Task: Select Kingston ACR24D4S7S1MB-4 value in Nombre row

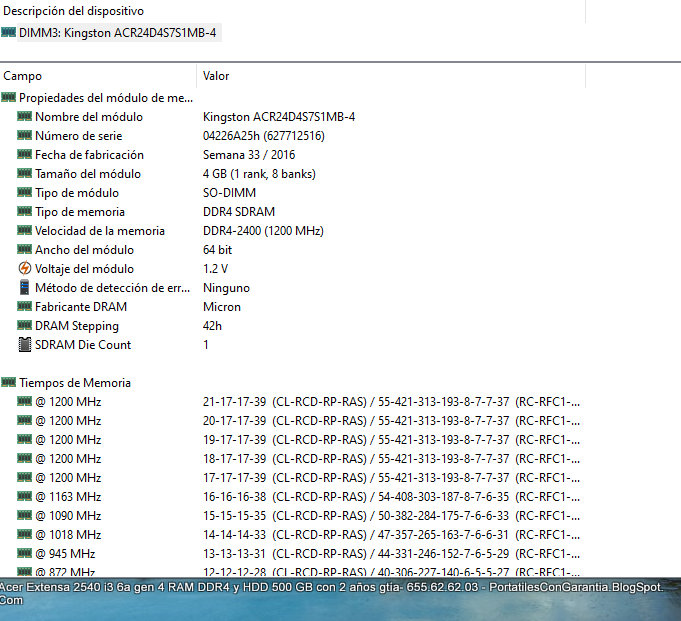Action: [279, 117]
